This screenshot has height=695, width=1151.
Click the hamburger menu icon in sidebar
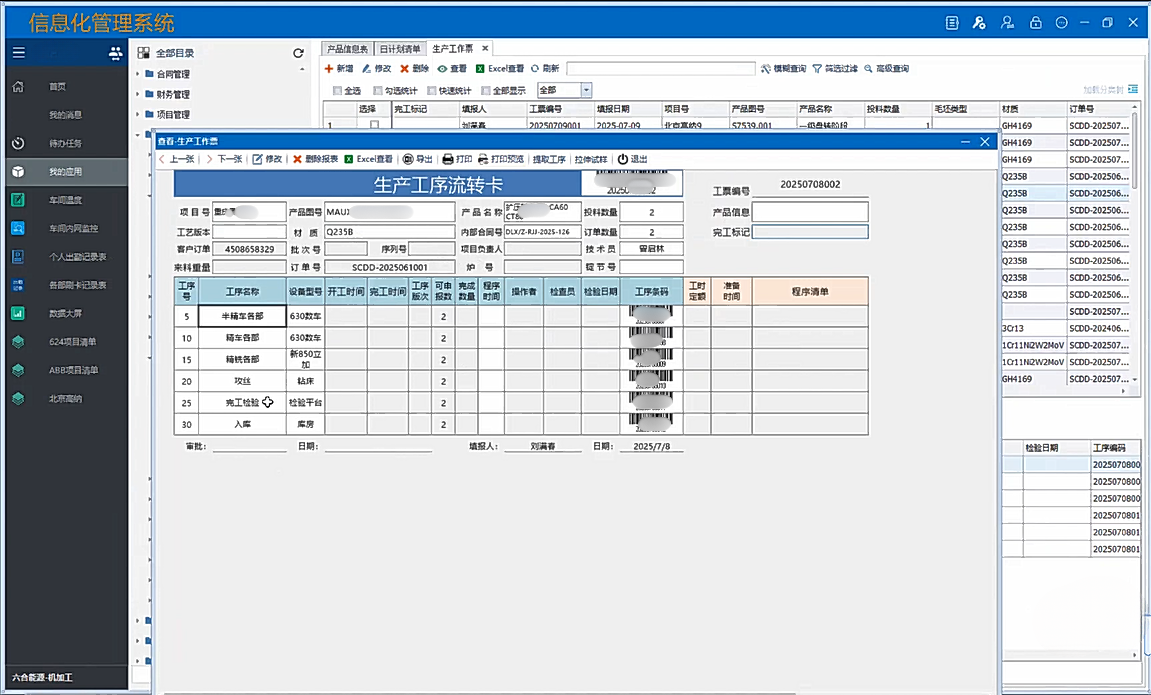(x=19, y=53)
